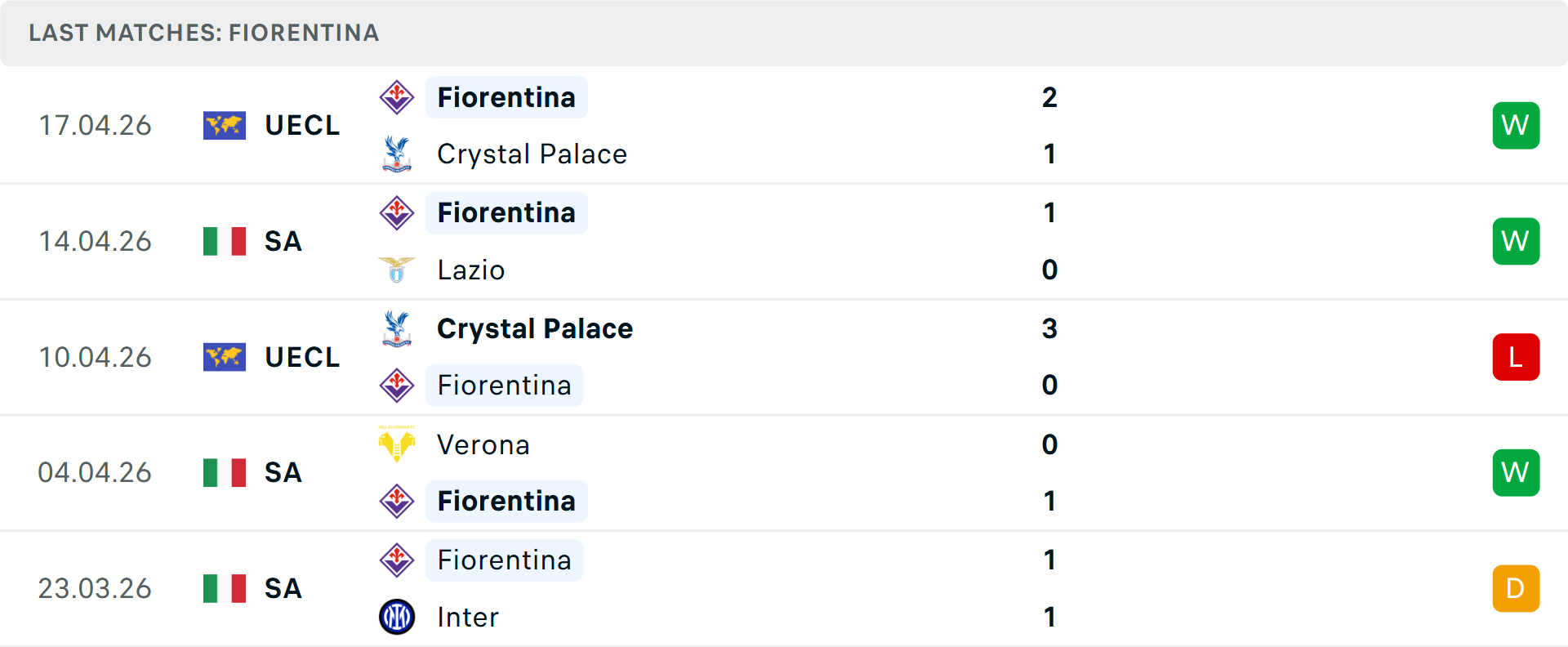This screenshot has height=647, width=1568.
Task: Click the Inter Milan crest
Action: (x=397, y=617)
